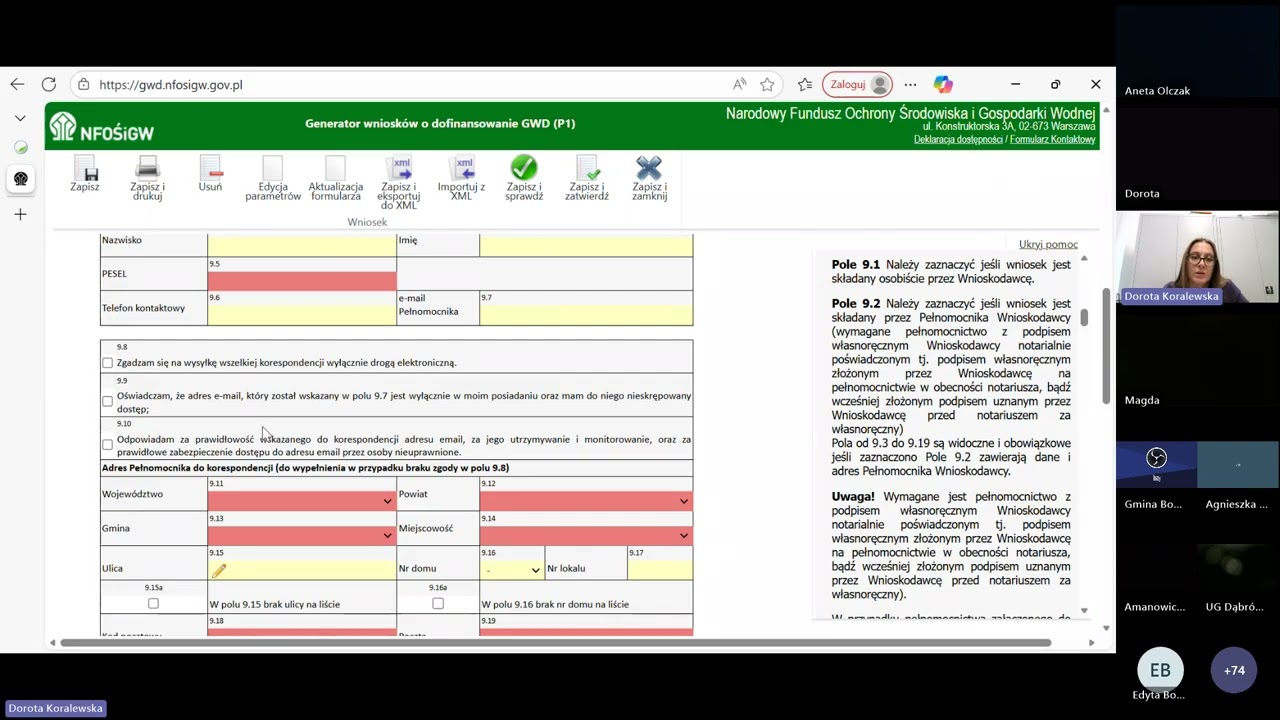The height and width of the screenshot is (720, 1280).
Task: Add this page to favorites with the star
Action: 767,85
